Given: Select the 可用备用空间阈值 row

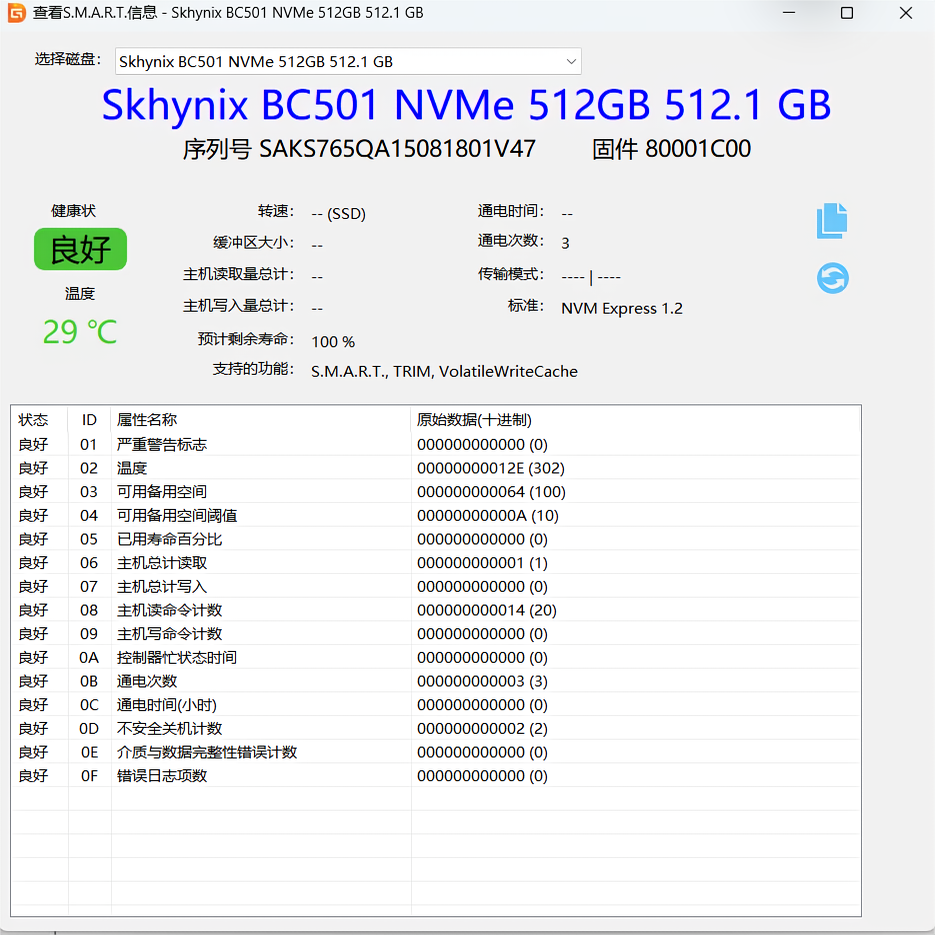Looking at the screenshot, I should [x=436, y=515].
